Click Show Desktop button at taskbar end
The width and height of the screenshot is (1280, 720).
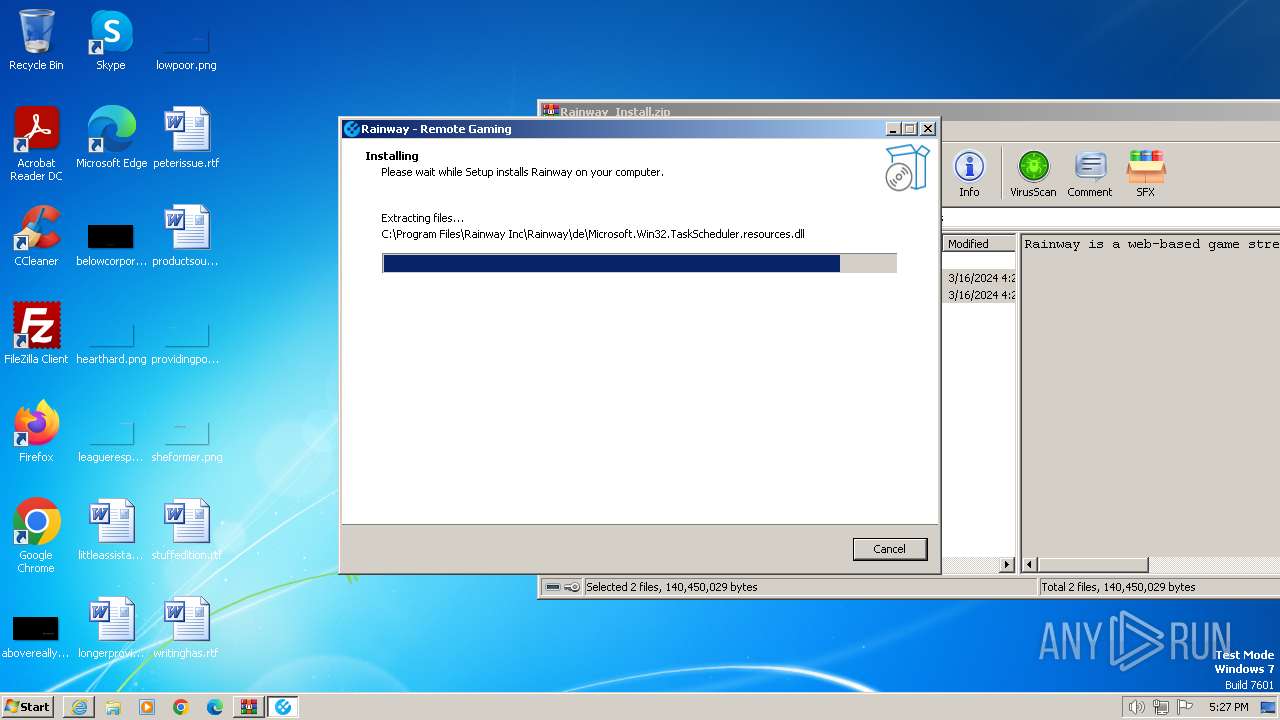[x=1269, y=707]
